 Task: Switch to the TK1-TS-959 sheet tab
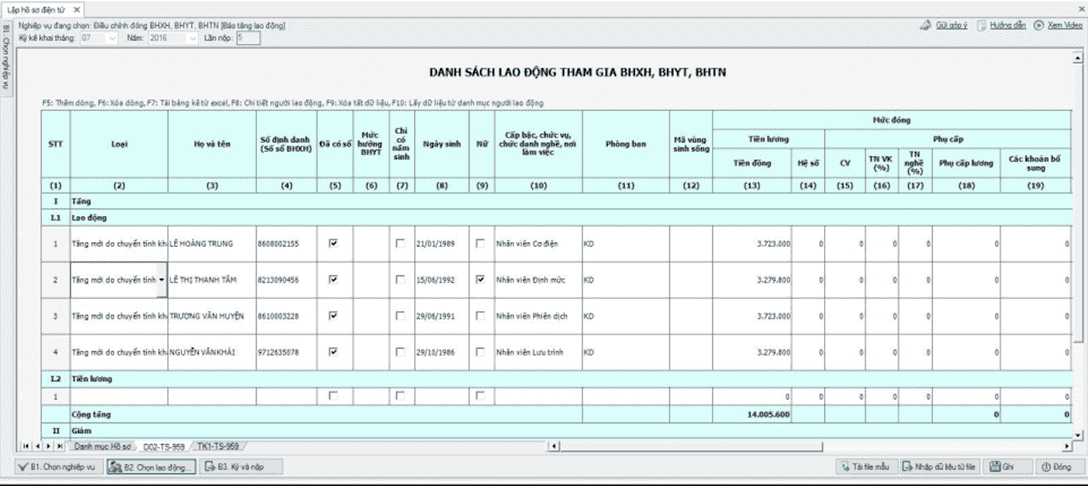pos(218,445)
